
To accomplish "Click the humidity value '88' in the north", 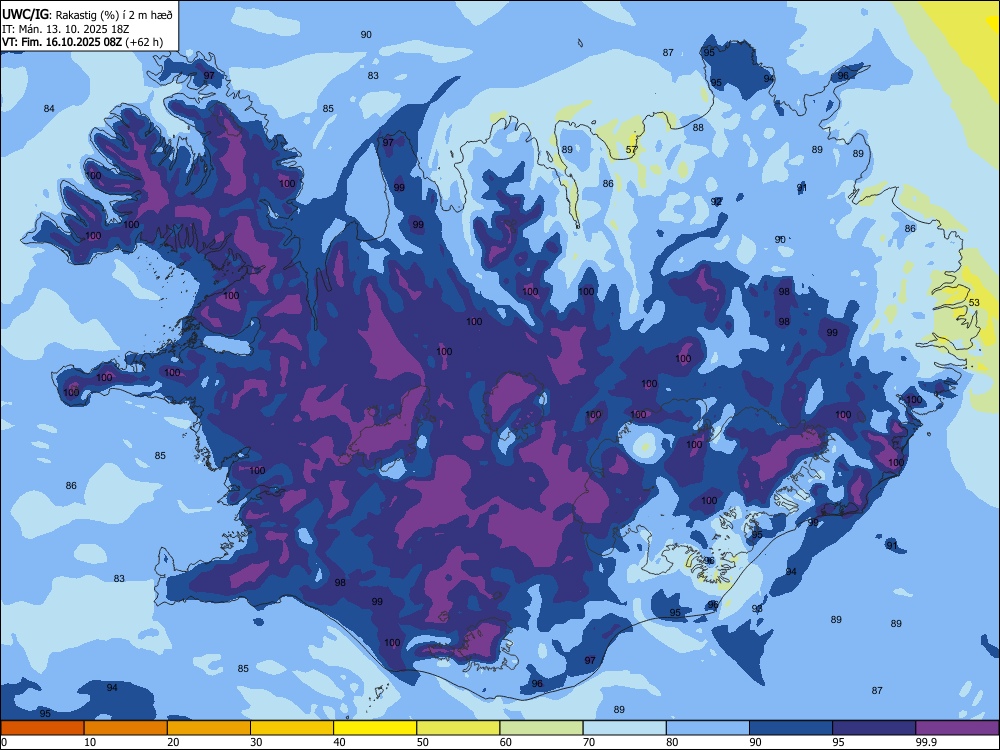I will click(698, 128).
